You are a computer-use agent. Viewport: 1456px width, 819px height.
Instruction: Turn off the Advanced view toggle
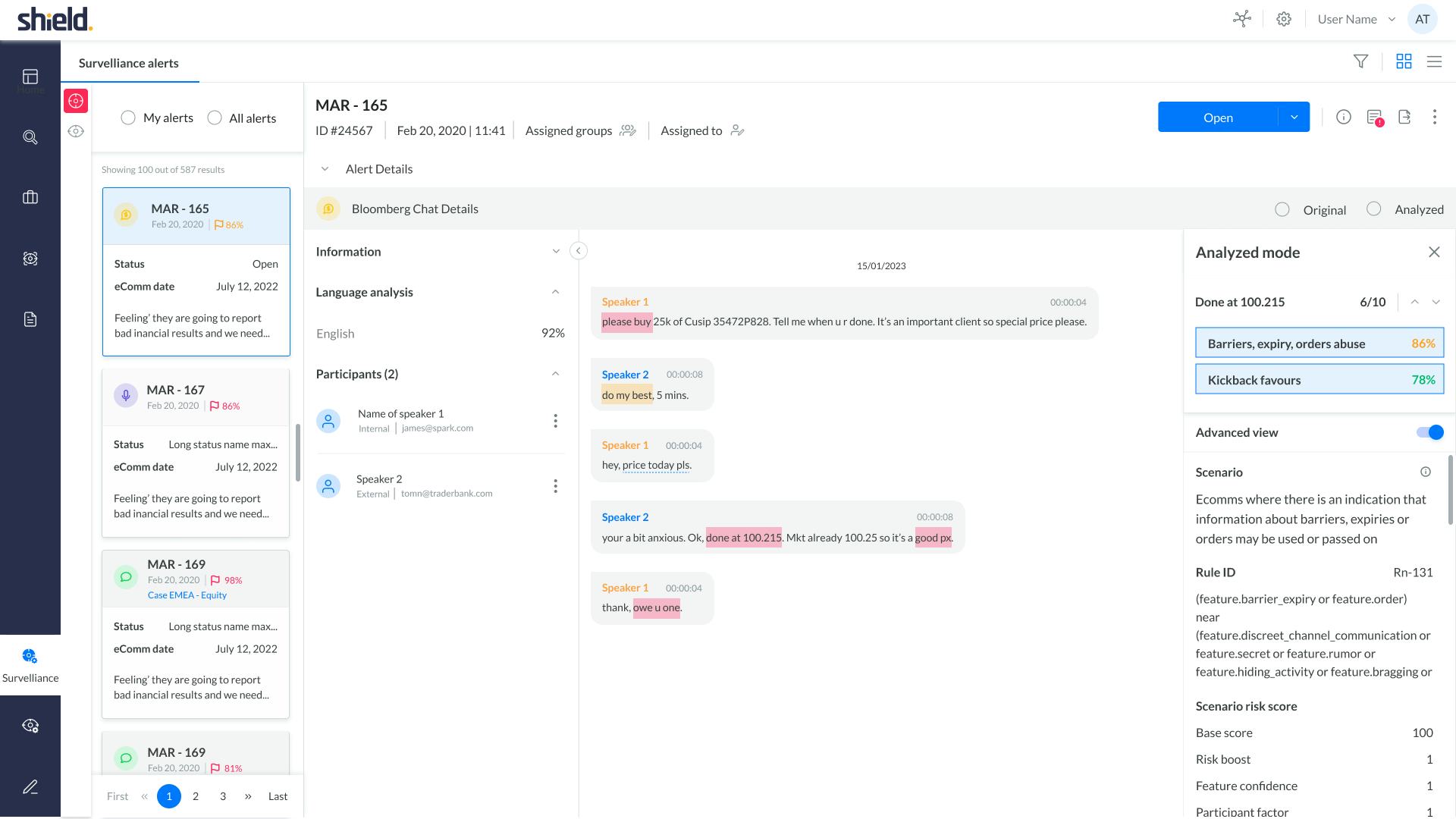[1429, 432]
